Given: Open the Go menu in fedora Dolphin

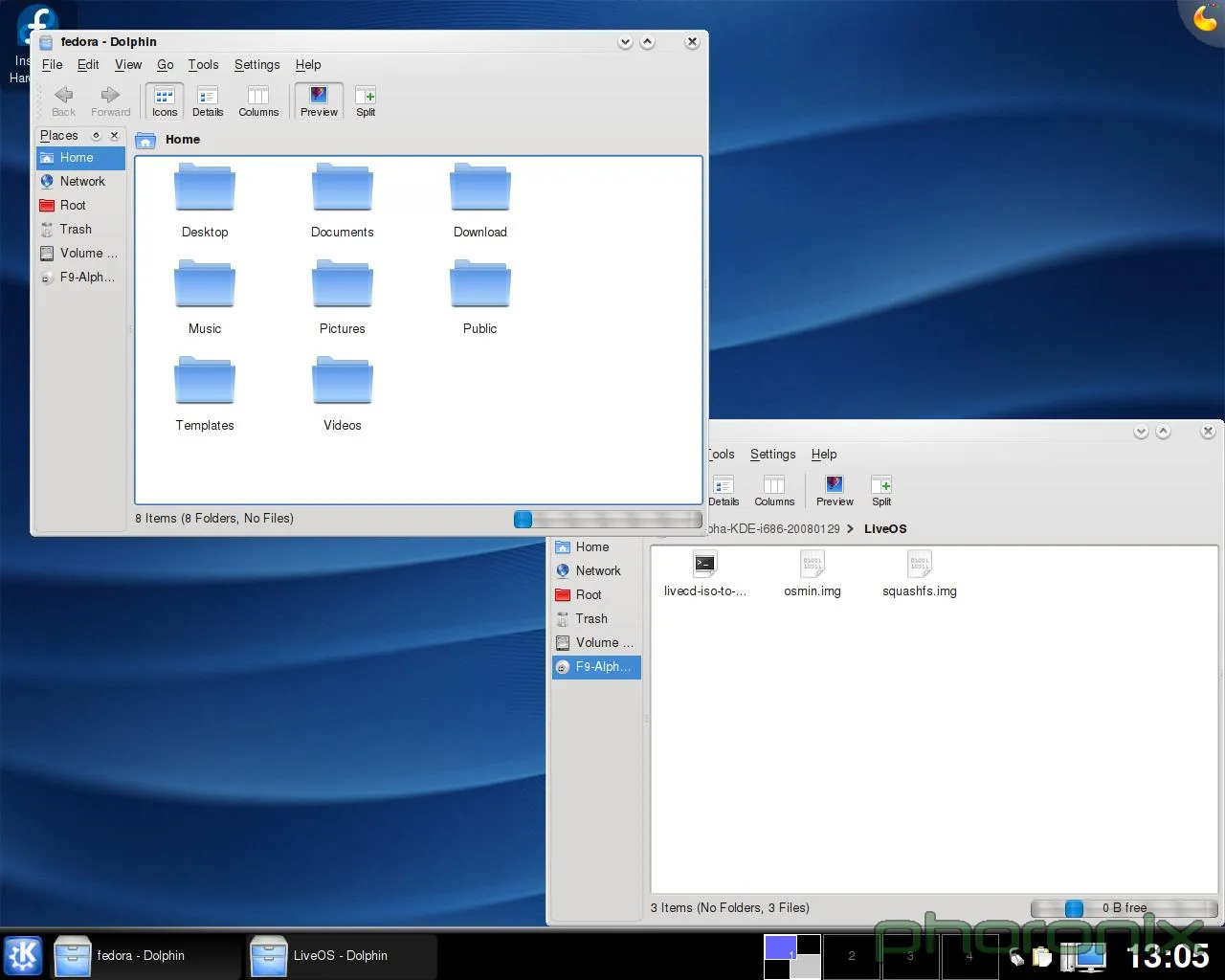Looking at the screenshot, I should pos(166,65).
